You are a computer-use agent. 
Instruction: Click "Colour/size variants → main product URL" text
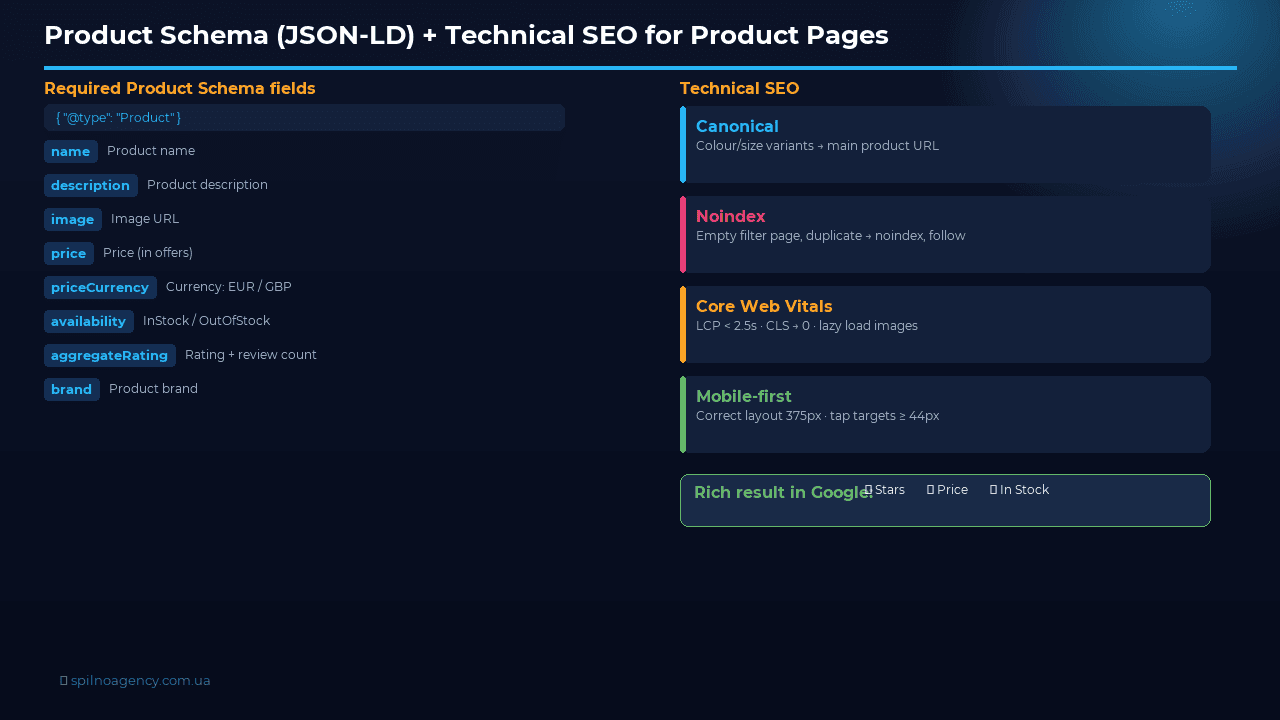click(817, 146)
